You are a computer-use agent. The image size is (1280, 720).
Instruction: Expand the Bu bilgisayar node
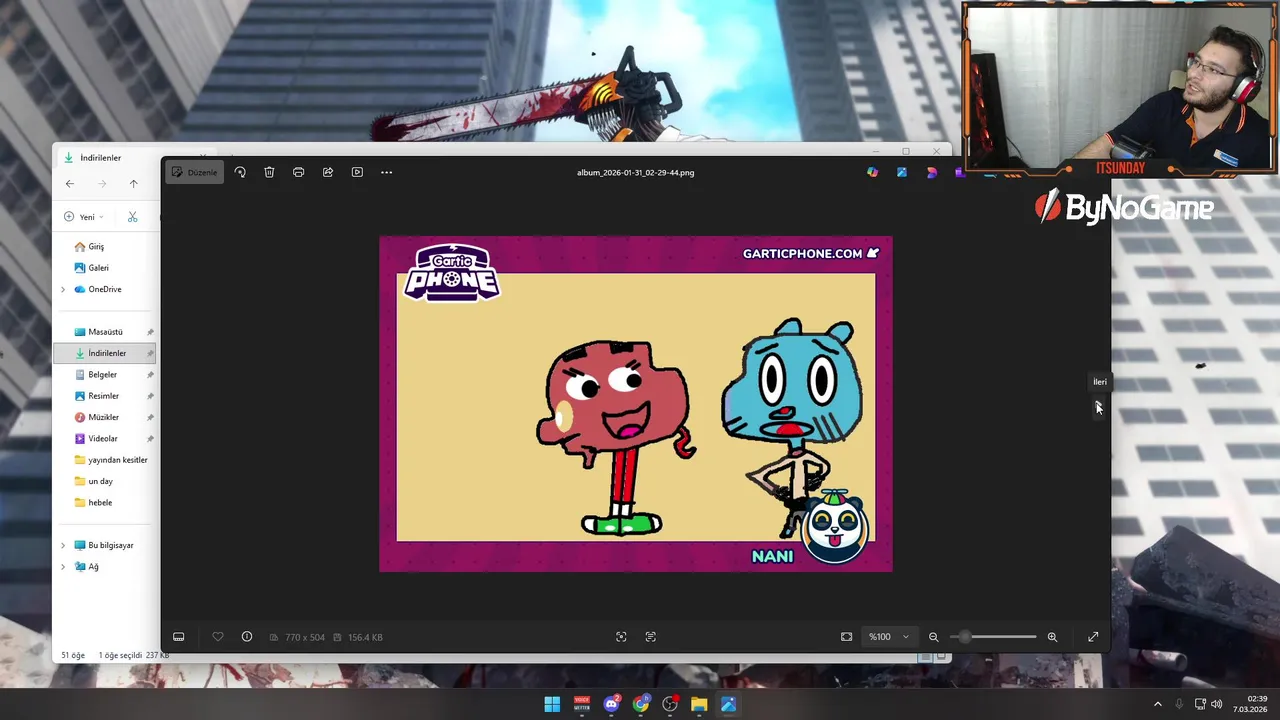pos(63,545)
